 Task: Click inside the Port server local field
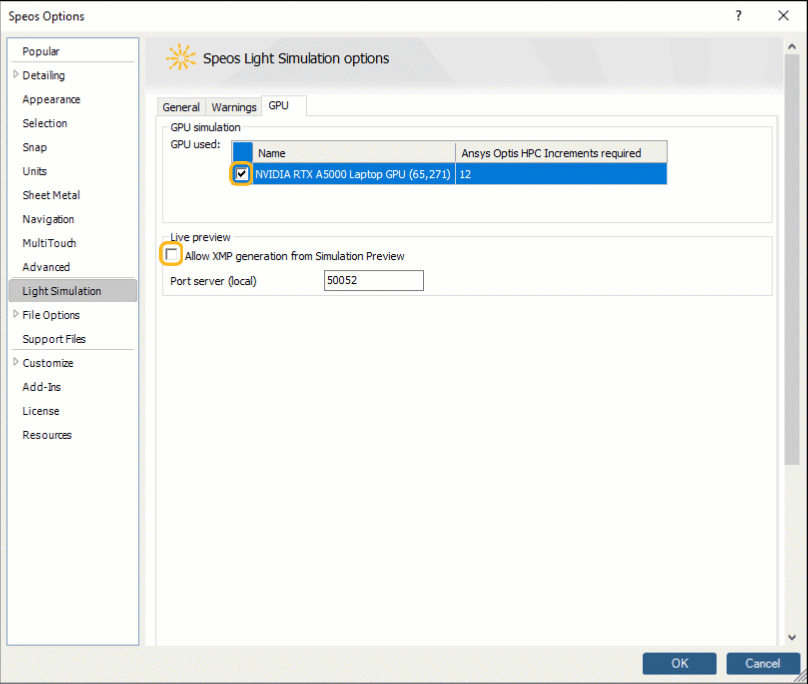pos(373,281)
